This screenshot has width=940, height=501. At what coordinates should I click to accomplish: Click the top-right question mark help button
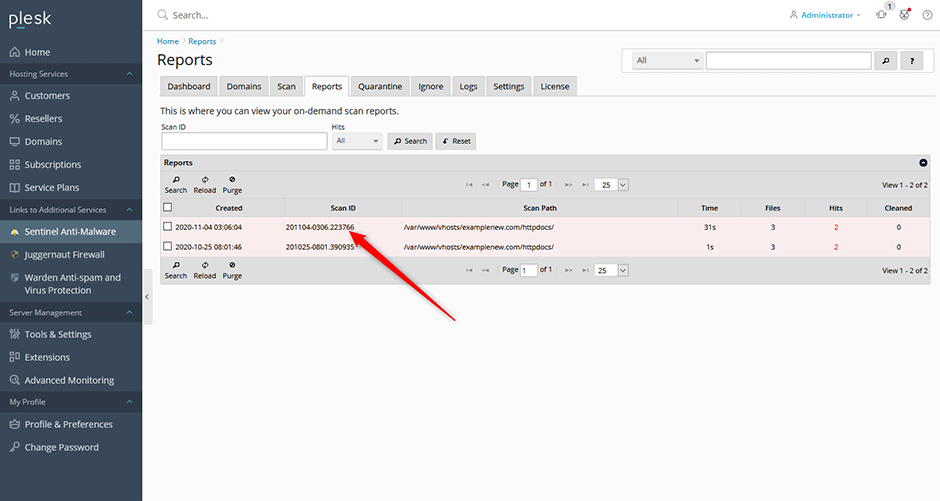[912, 61]
